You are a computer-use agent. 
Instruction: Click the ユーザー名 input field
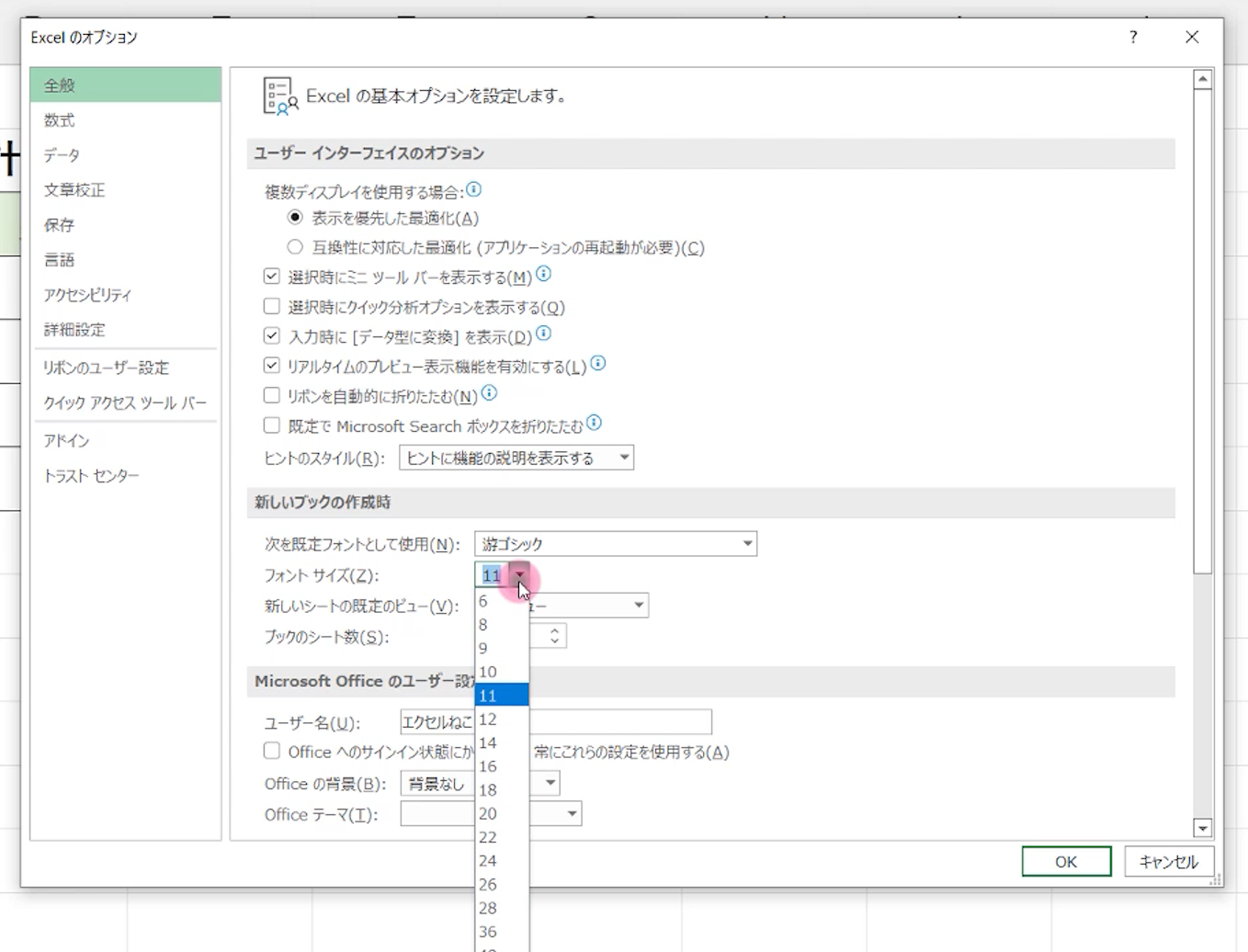click(556, 722)
